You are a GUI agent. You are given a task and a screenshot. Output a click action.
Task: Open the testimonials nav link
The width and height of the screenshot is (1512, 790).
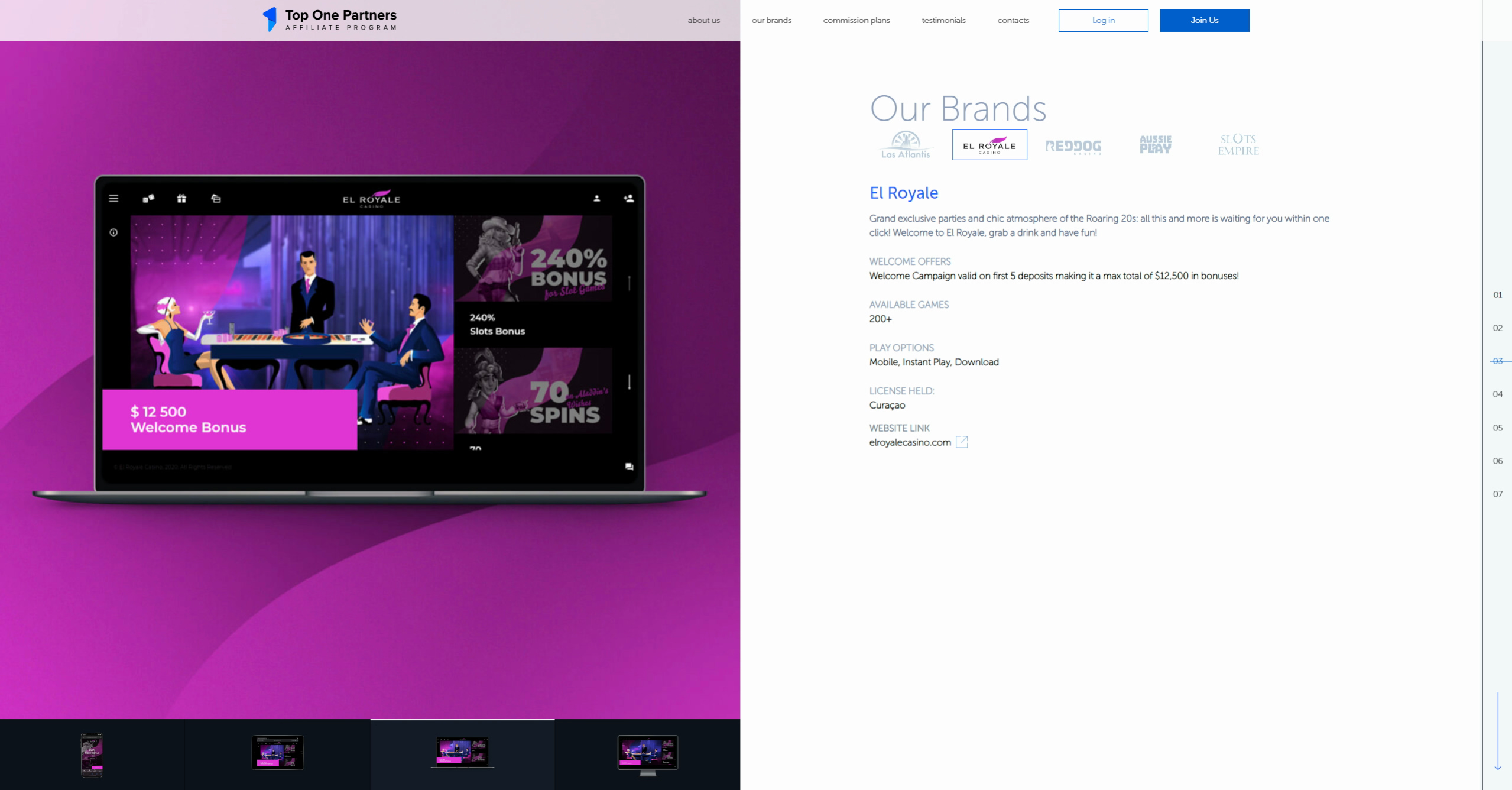pos(943,20)
